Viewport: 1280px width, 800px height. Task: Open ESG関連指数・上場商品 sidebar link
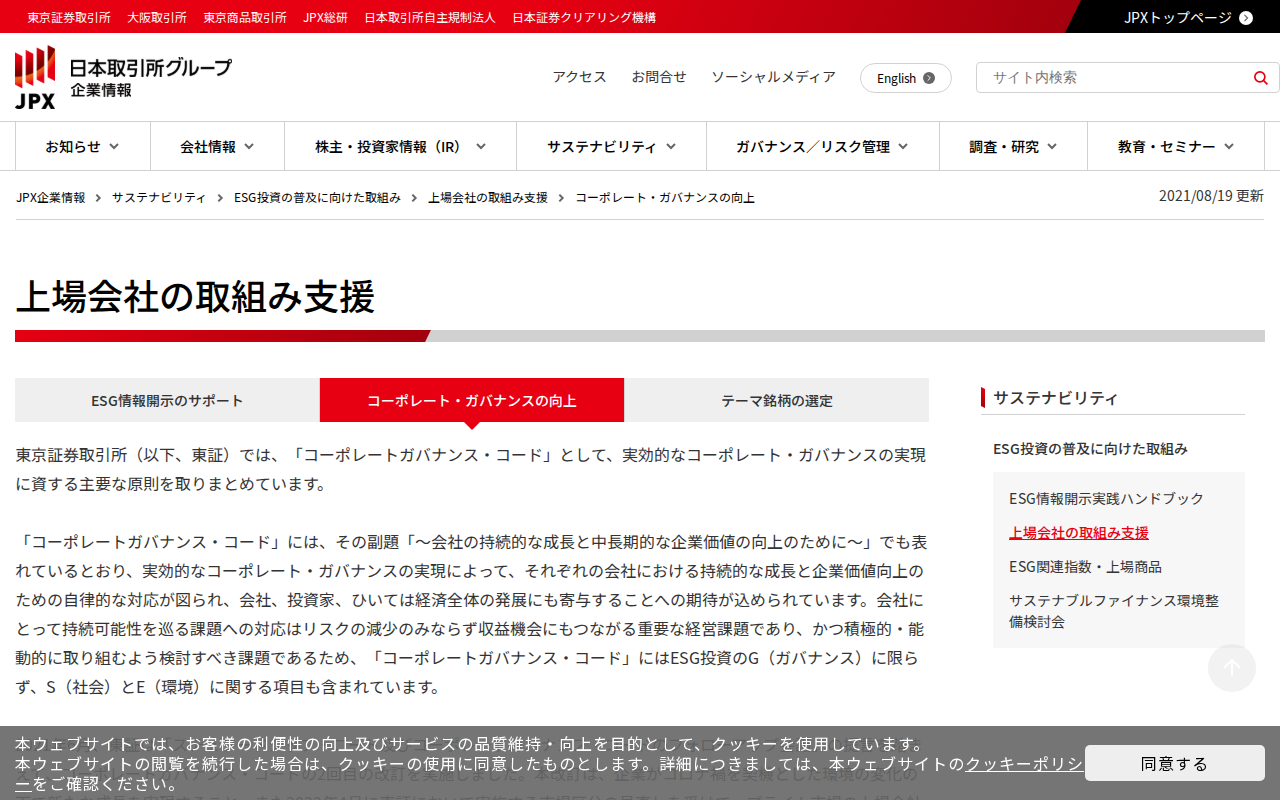tap(1085, 566)
